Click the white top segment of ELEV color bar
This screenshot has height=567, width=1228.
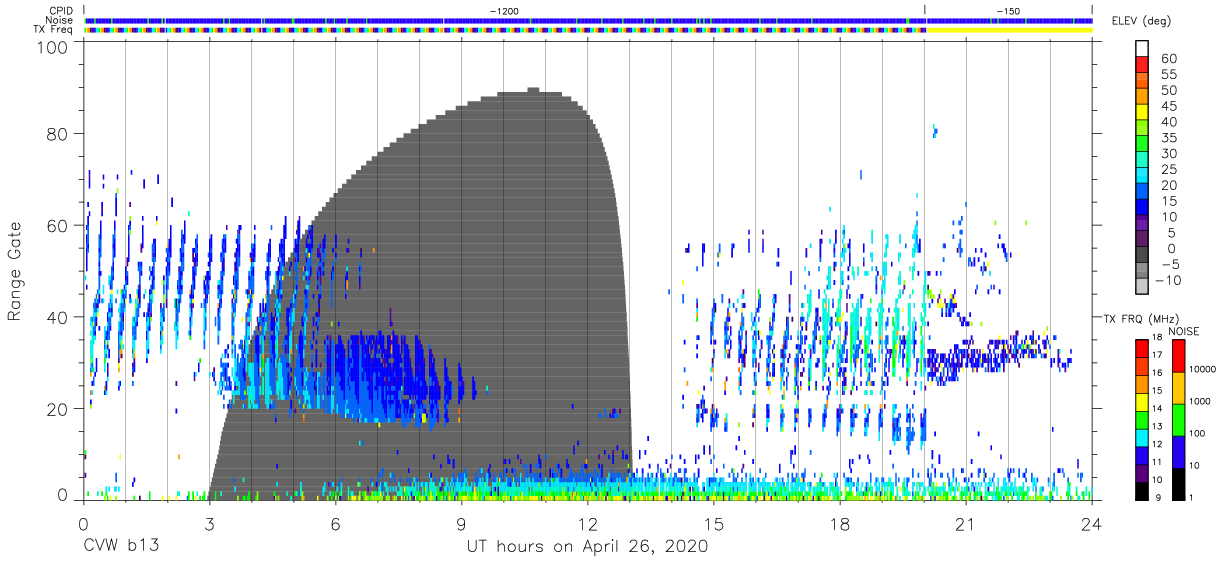click(x=1142, y=48)
